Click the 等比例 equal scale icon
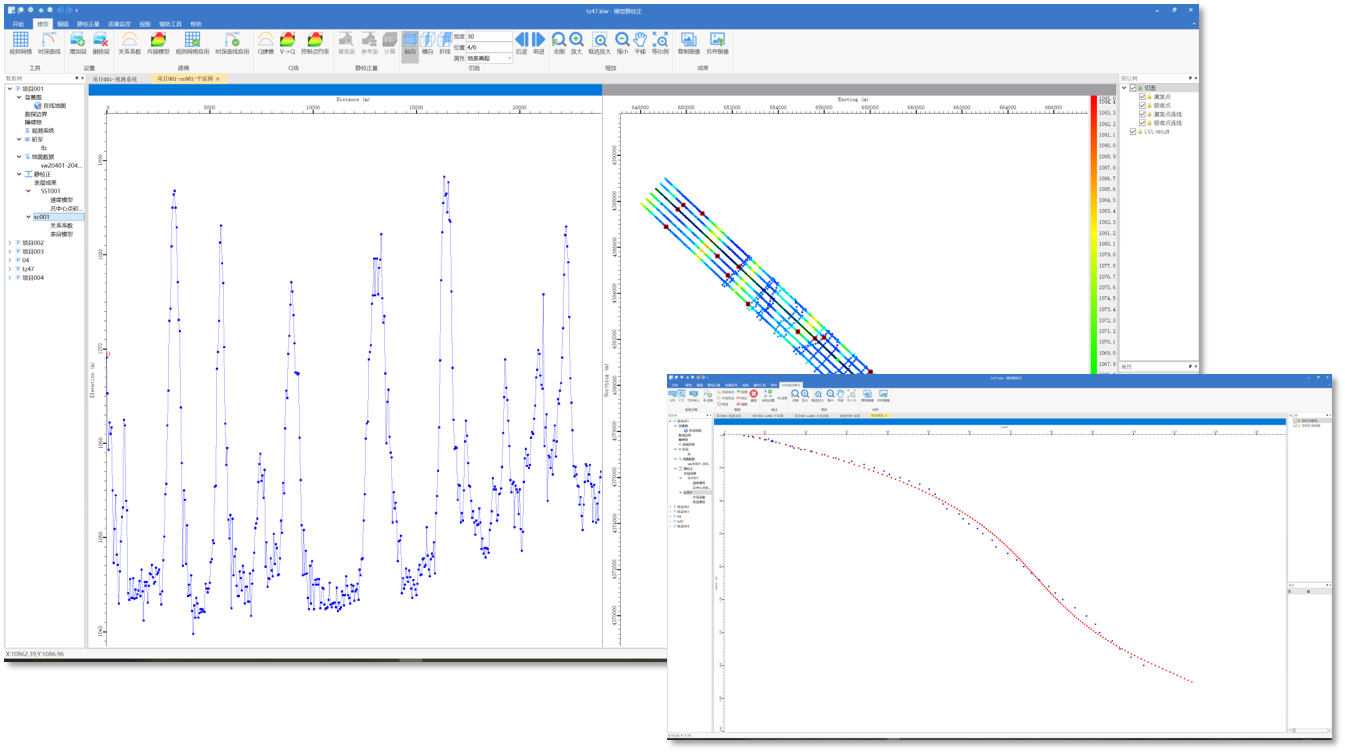The image size is (1345, 753). pos(660,39)
